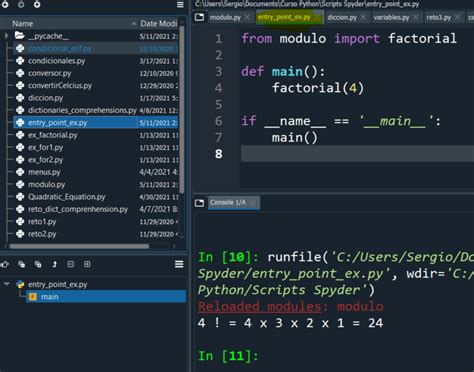Click the if __name__ == '__main__' line
Viewport: 474px width, 372px height.
341,121
